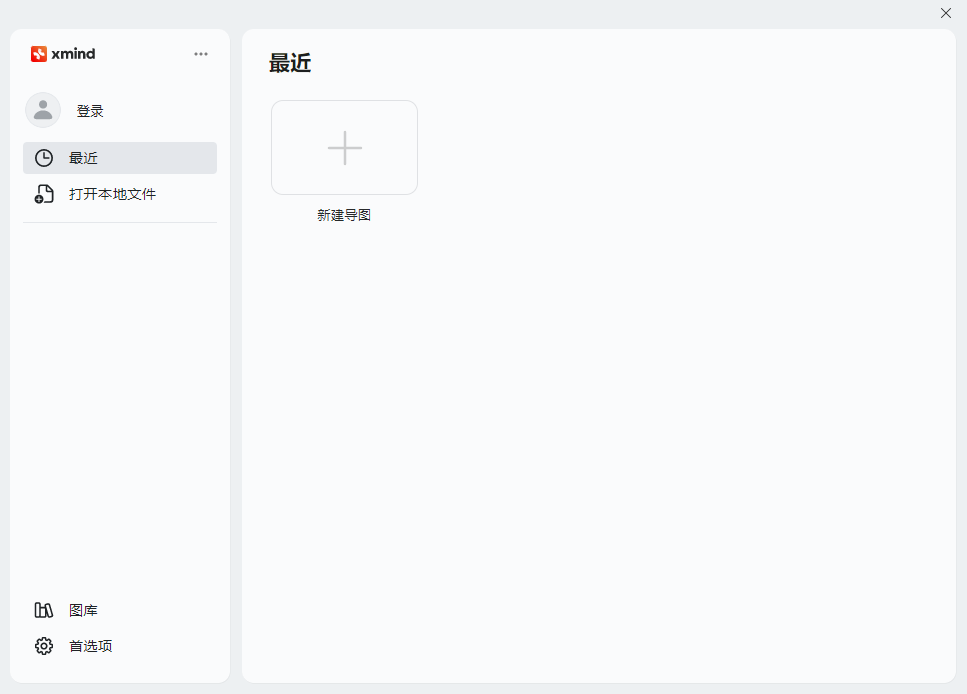967x694 pixels.
Task: Select the 最近 item in sidebar
Action: 84,158
